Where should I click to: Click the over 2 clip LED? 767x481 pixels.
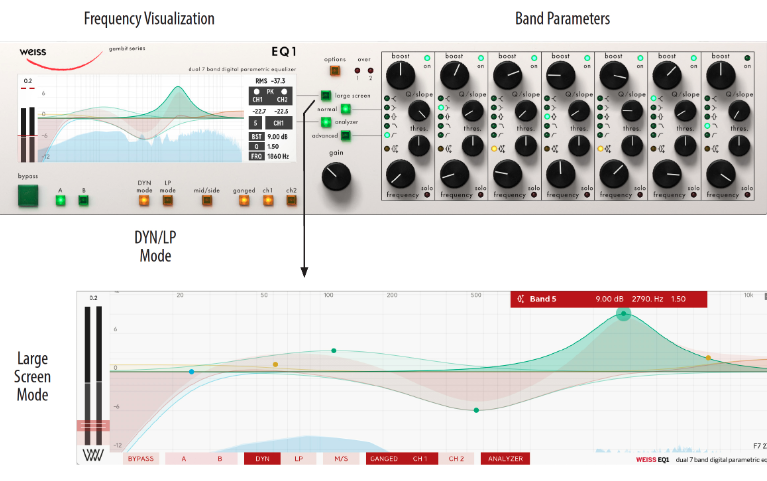tap(370, 71)
